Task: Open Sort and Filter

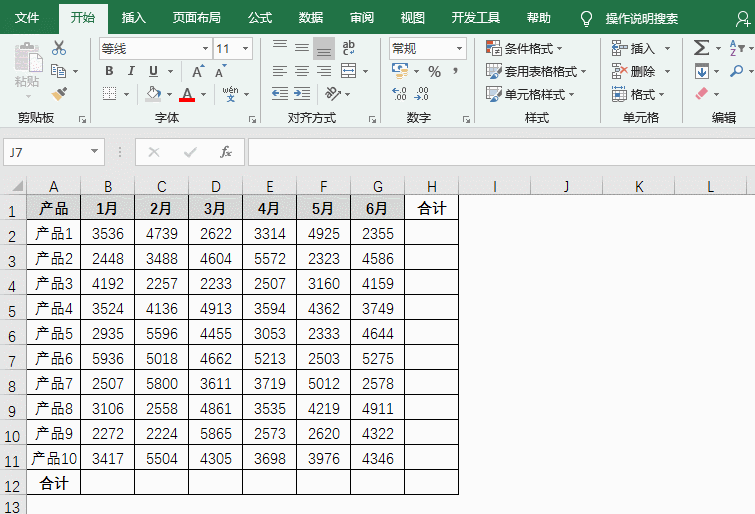Action: pos(737,48)
